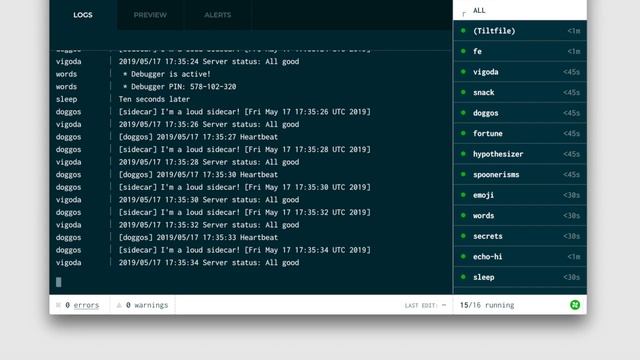Viewport: 640px width, 360px height.
Task: Select the sleep resource in sidebar
Action: point(520,277)
